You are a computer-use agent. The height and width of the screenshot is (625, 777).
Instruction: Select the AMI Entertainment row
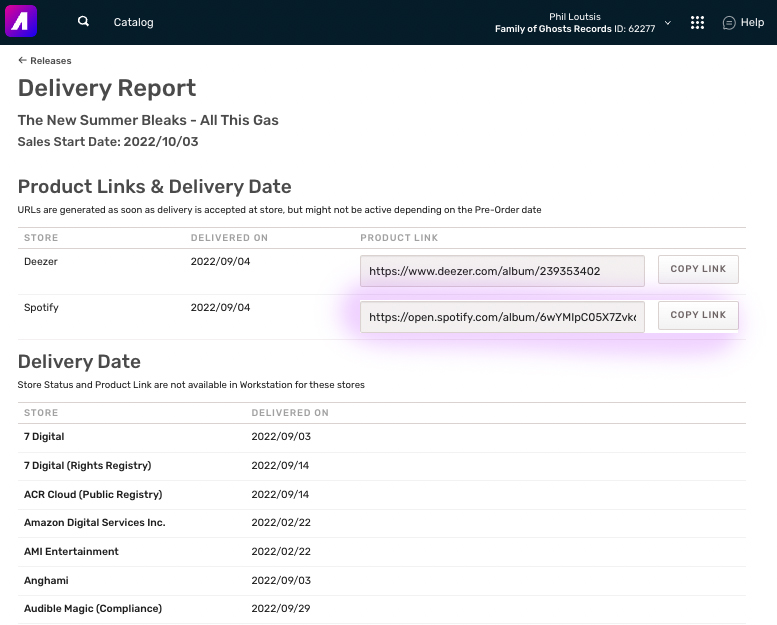(x=71, y=552)
